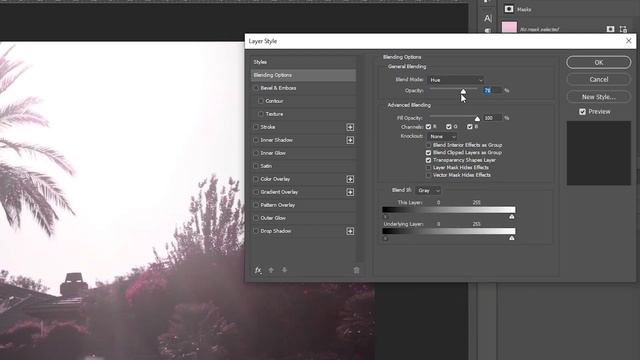Viewport: 640px width, 360px height.
Task: Enable Texture checkbox
Action: (x=261, y=114)
